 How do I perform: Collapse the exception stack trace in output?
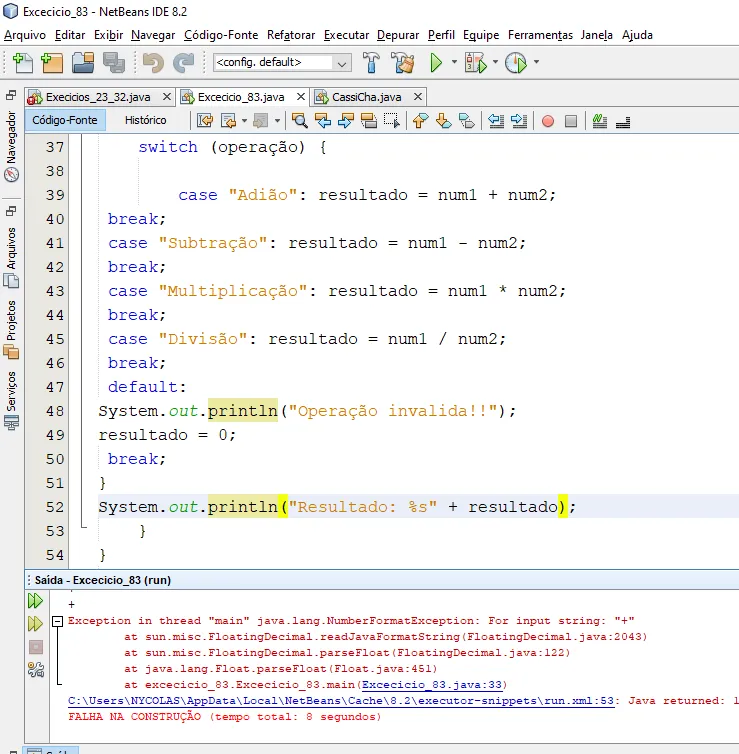pyautogui.click(x=58, y=621)
